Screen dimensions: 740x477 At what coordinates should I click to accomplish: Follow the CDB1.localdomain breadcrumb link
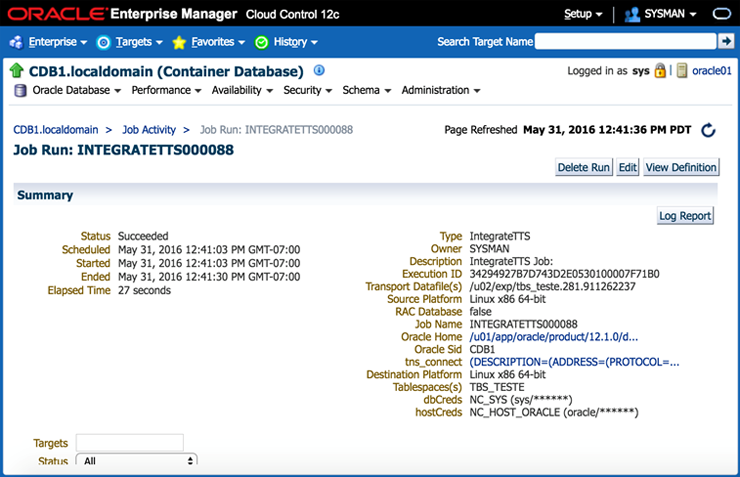pyautogui.click(x=56, y=130)
